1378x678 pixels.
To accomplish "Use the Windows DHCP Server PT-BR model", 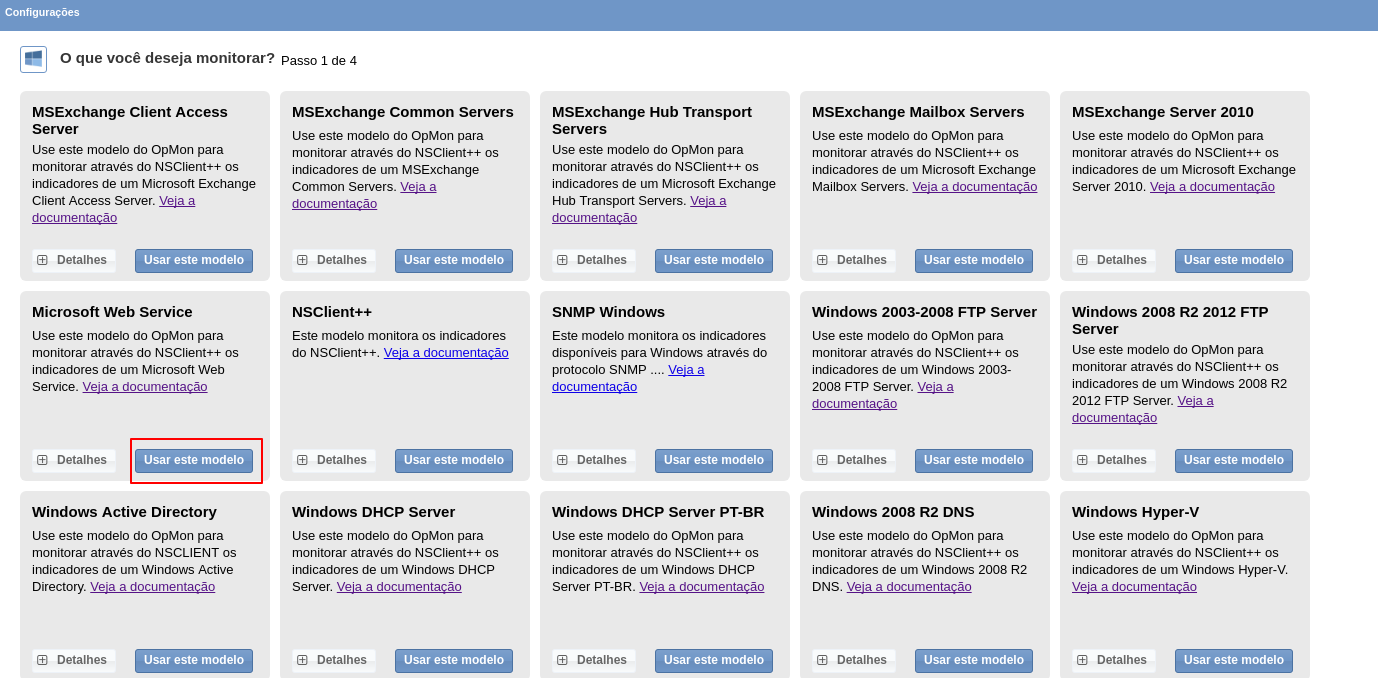I will 714,660.
